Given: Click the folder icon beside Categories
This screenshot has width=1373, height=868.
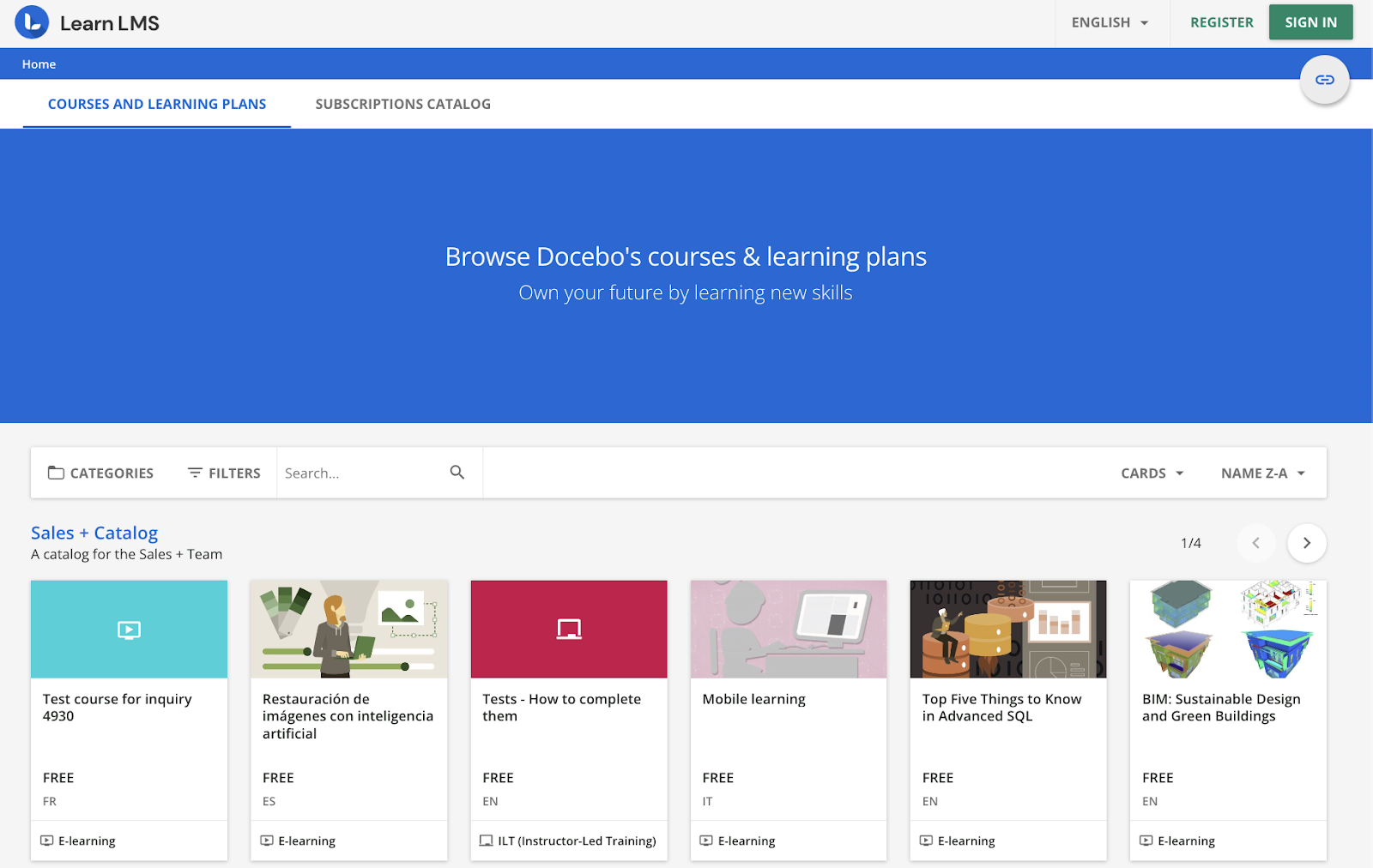Looking at the screenshot, I should pos(56,473).
